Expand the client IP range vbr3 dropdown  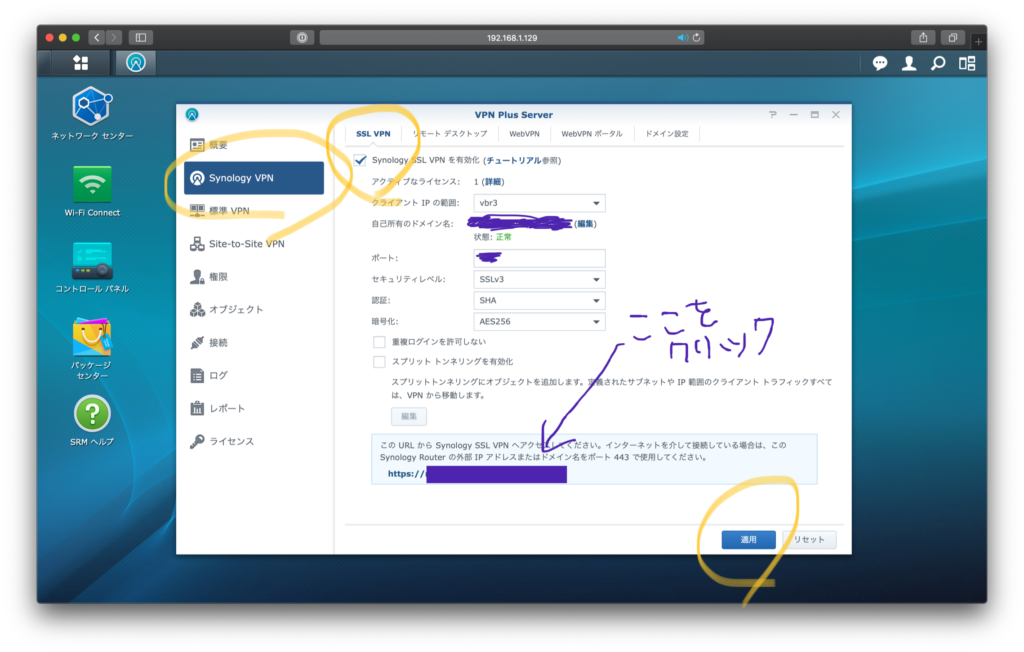point(539,203)
